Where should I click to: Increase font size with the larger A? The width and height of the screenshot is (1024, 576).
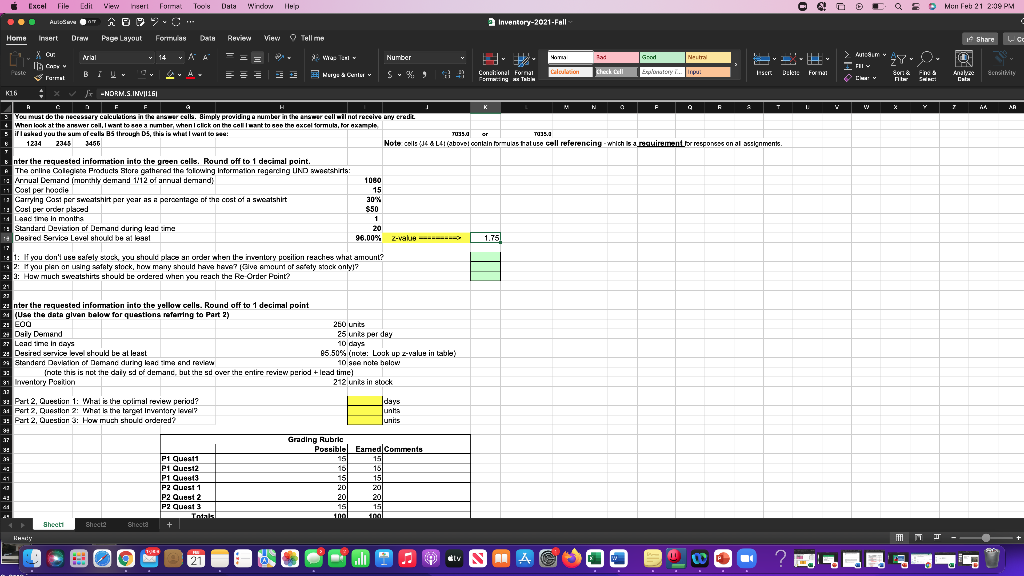click(x=192, y=57)
